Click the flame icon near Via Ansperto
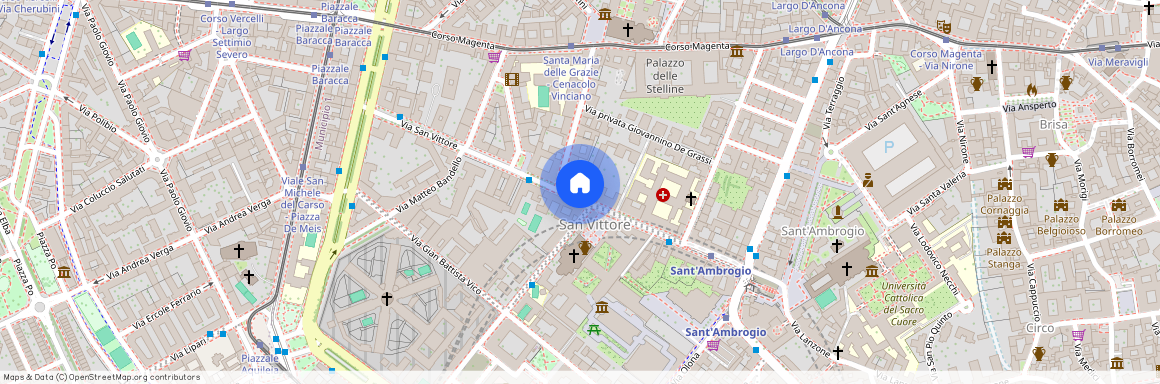Screen dimensions: 1160x384 coord(1031,90)
